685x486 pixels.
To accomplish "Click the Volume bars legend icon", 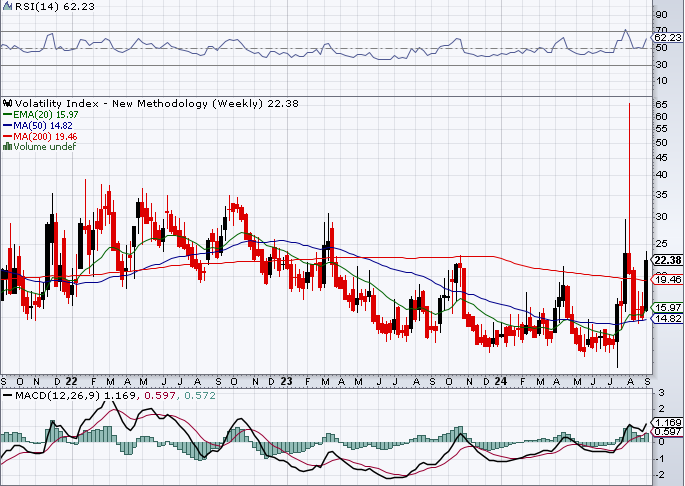I will [x=7, y=146].
